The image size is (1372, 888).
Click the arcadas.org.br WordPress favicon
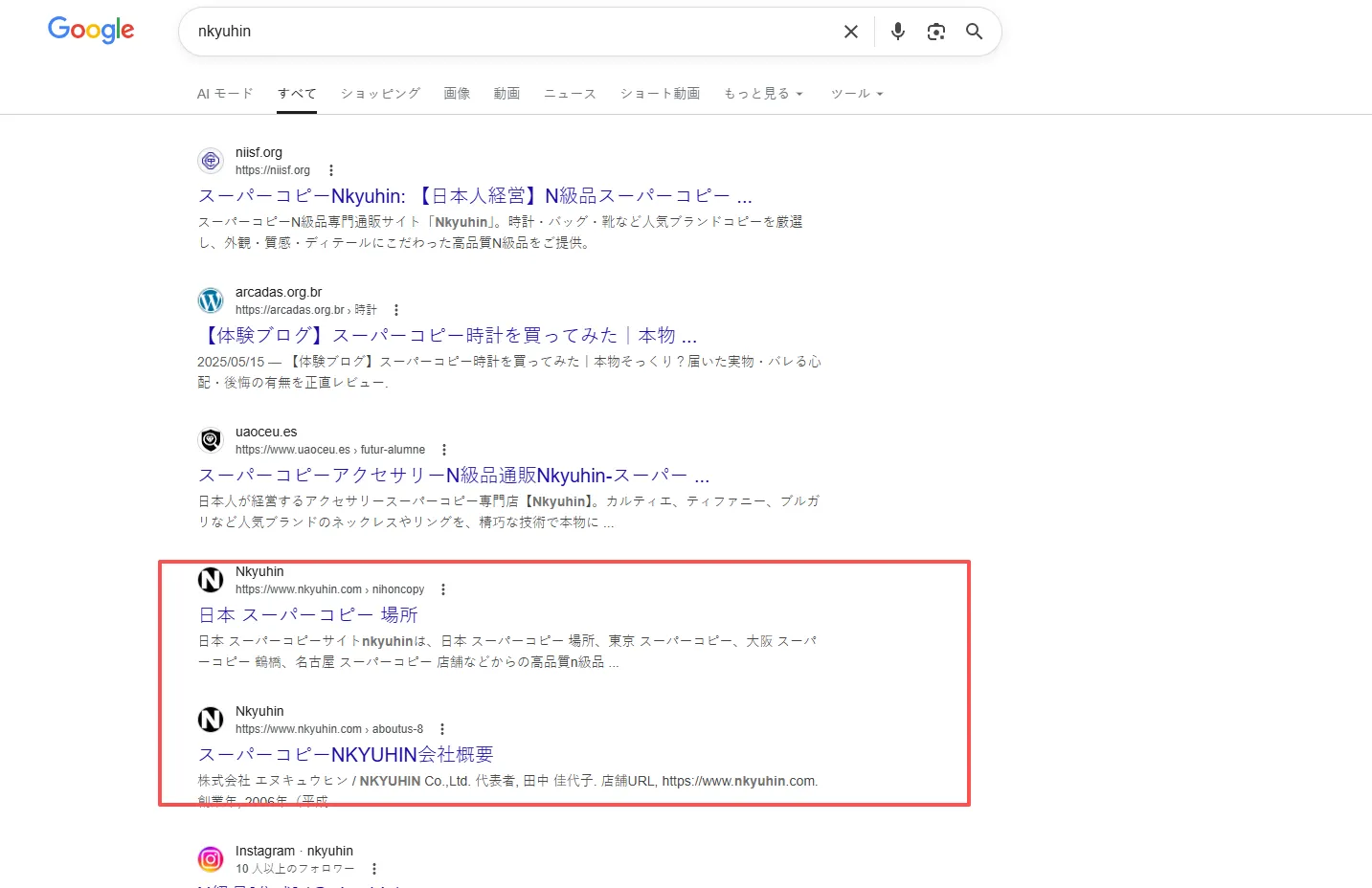211,300
